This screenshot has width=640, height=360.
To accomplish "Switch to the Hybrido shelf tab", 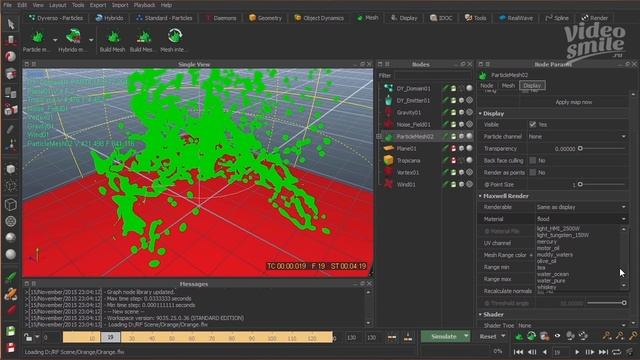I will point(109,18).
